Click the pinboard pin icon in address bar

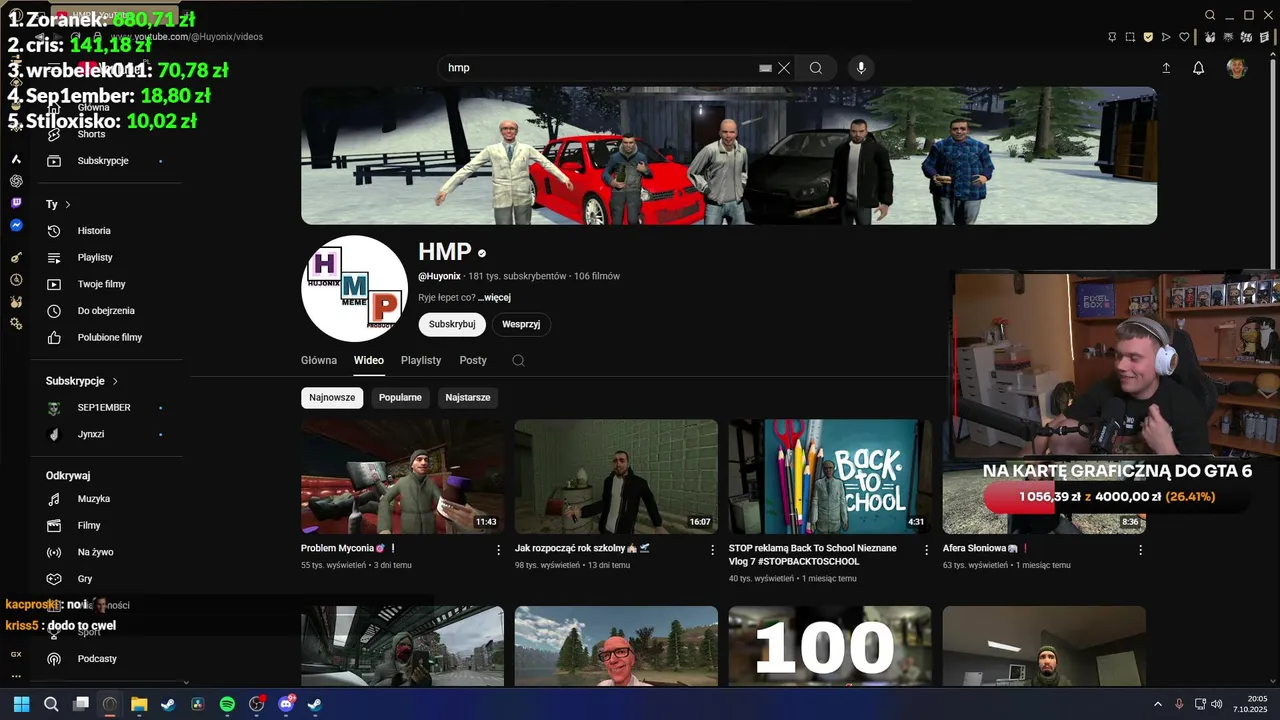coord(1112,37)
